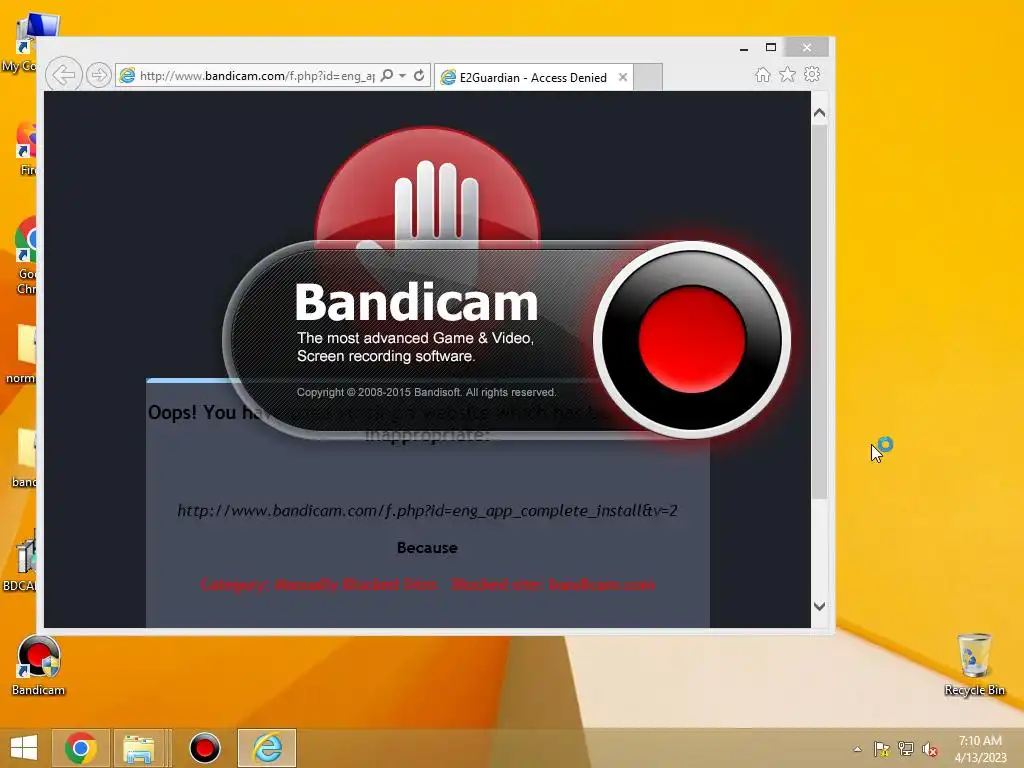The height and width of the screenshot is (768, 1024).
Task: Select the Recycle Bin desktop icon
Action: click(974, 665)
